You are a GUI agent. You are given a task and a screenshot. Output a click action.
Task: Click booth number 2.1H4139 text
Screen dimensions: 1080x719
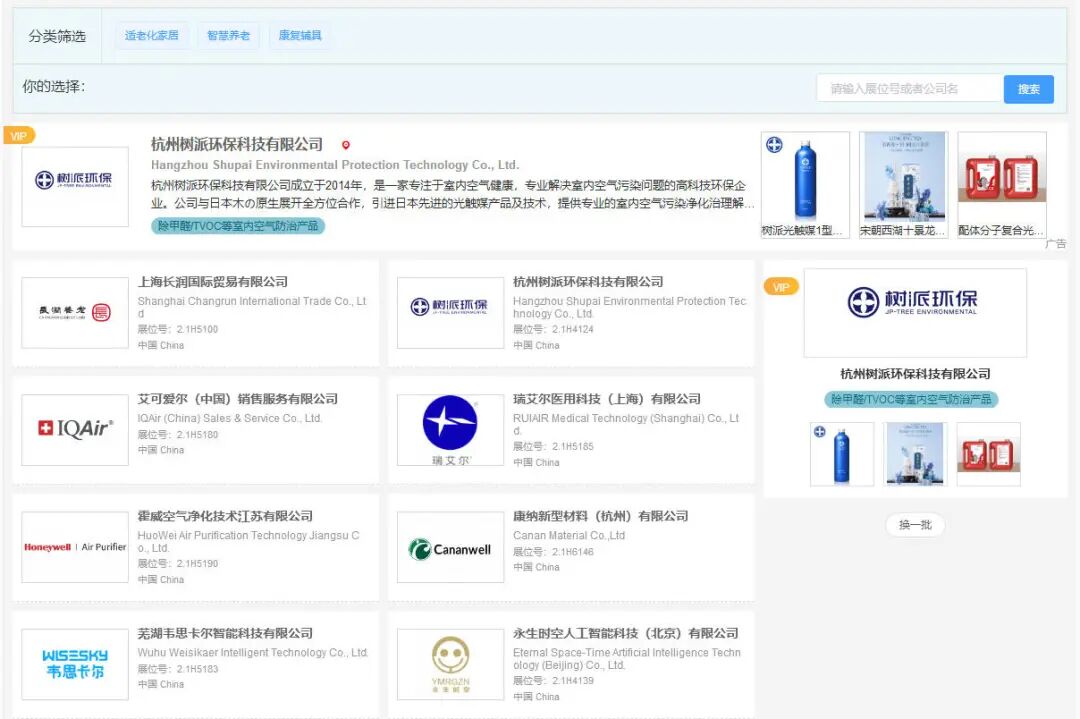573,680
